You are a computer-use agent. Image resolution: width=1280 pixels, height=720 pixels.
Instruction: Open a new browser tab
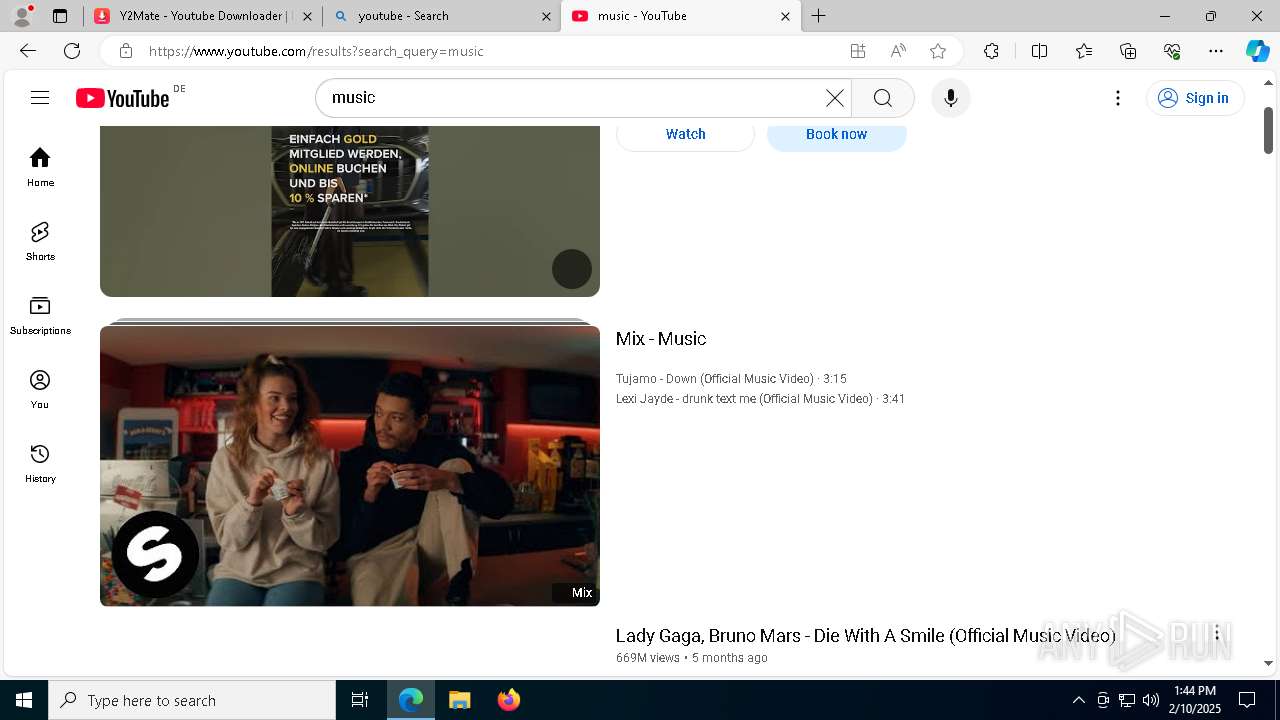pos(818,16)
